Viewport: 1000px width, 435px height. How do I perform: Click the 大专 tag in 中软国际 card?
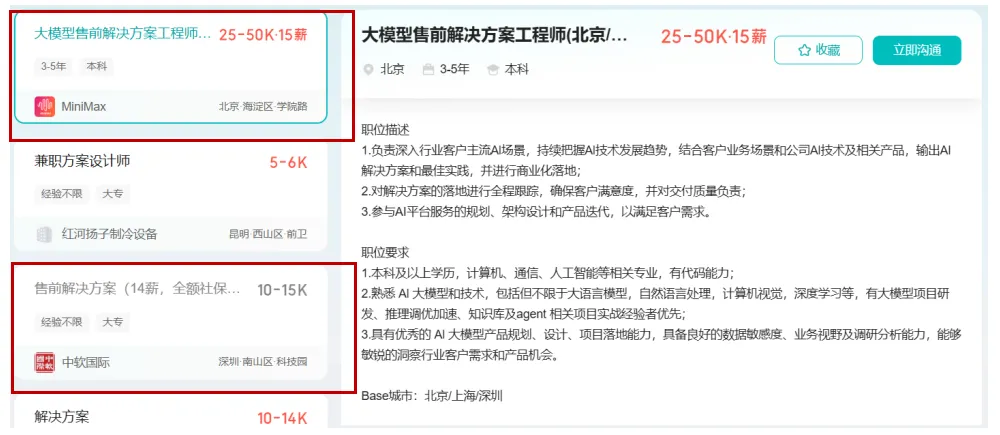point(113,322)
